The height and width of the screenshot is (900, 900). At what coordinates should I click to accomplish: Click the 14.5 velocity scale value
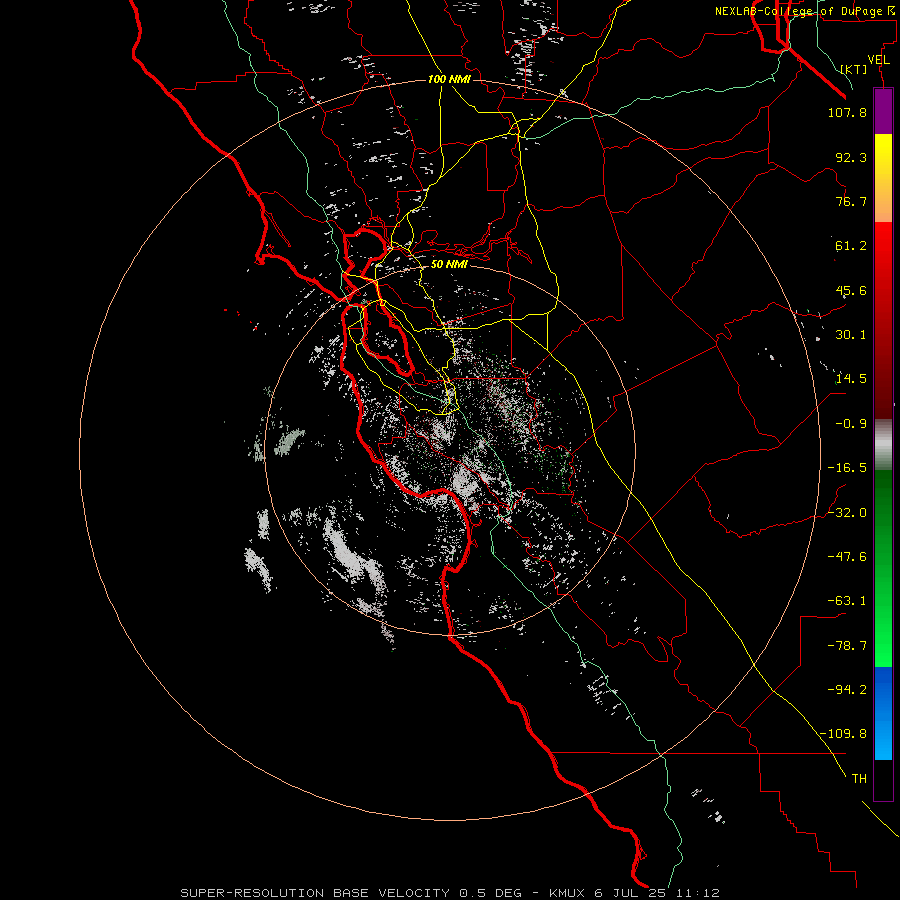pos(851,379)
